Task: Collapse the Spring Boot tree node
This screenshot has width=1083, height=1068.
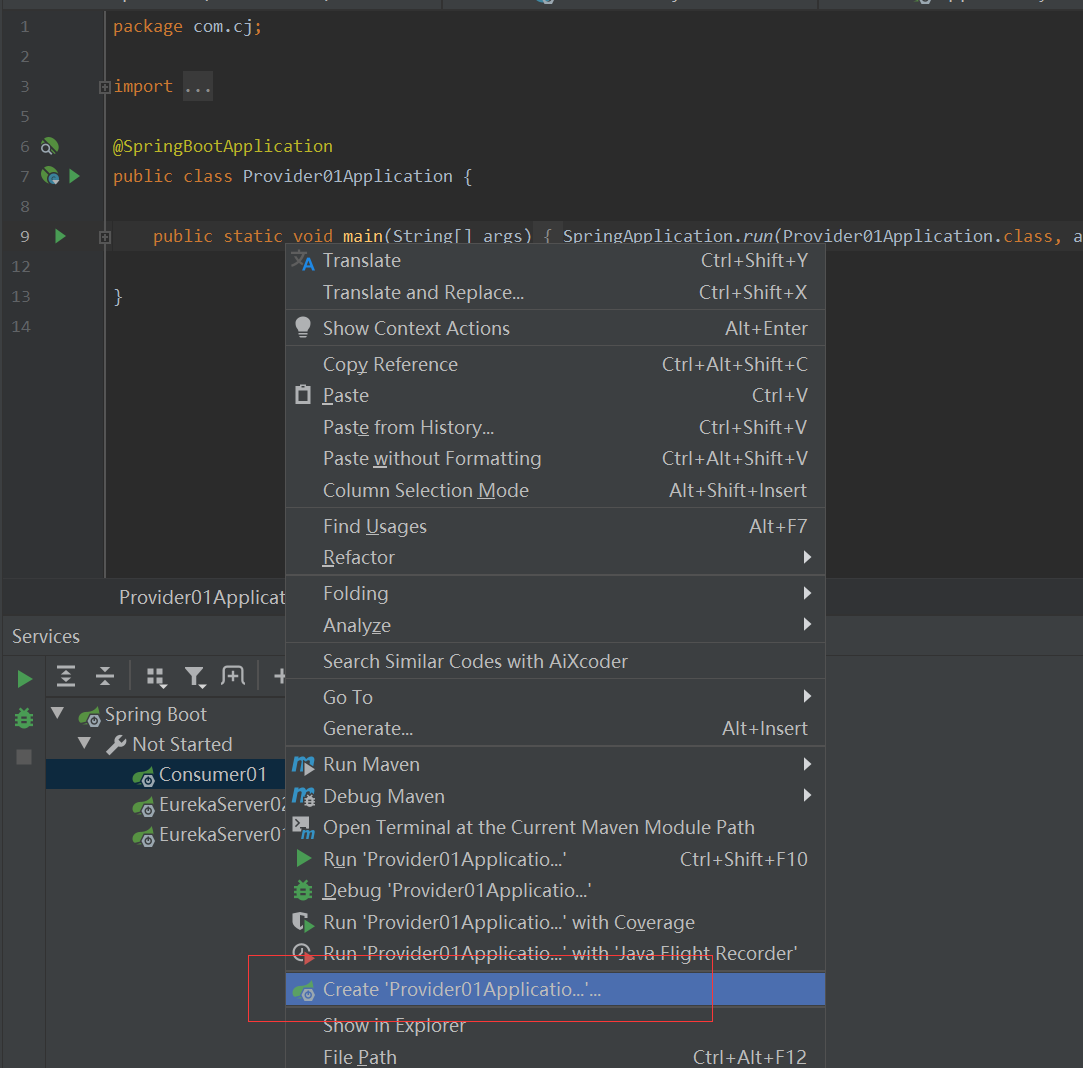Action: (57, 714)
